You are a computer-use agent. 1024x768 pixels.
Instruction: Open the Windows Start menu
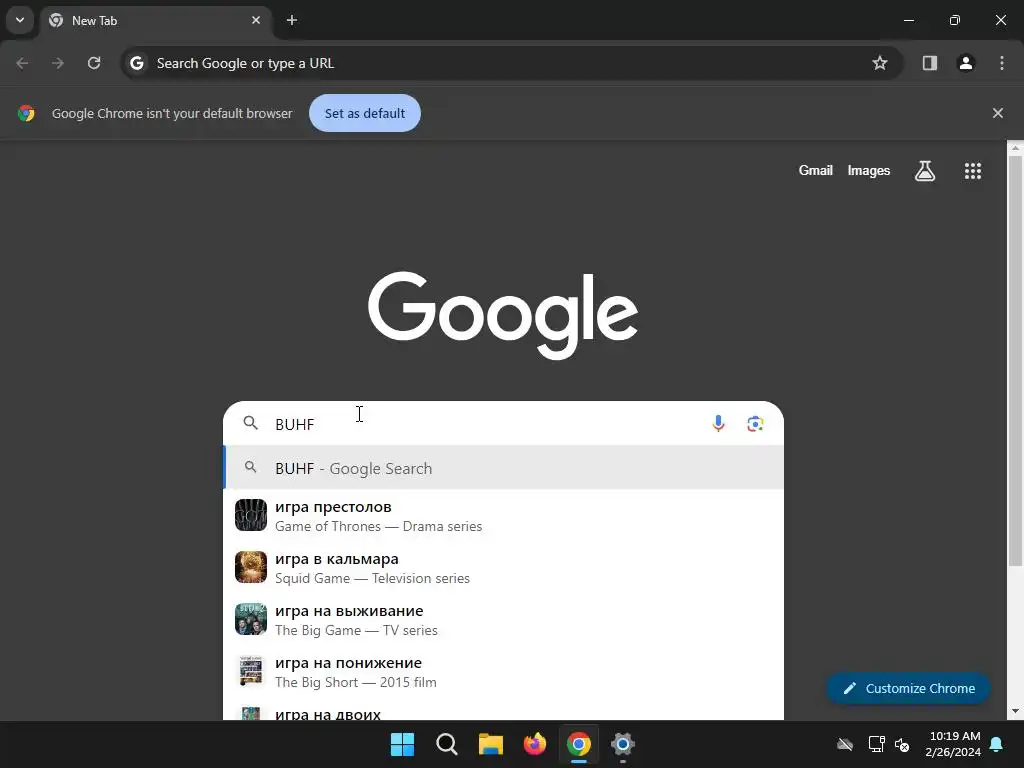point(402,744)
